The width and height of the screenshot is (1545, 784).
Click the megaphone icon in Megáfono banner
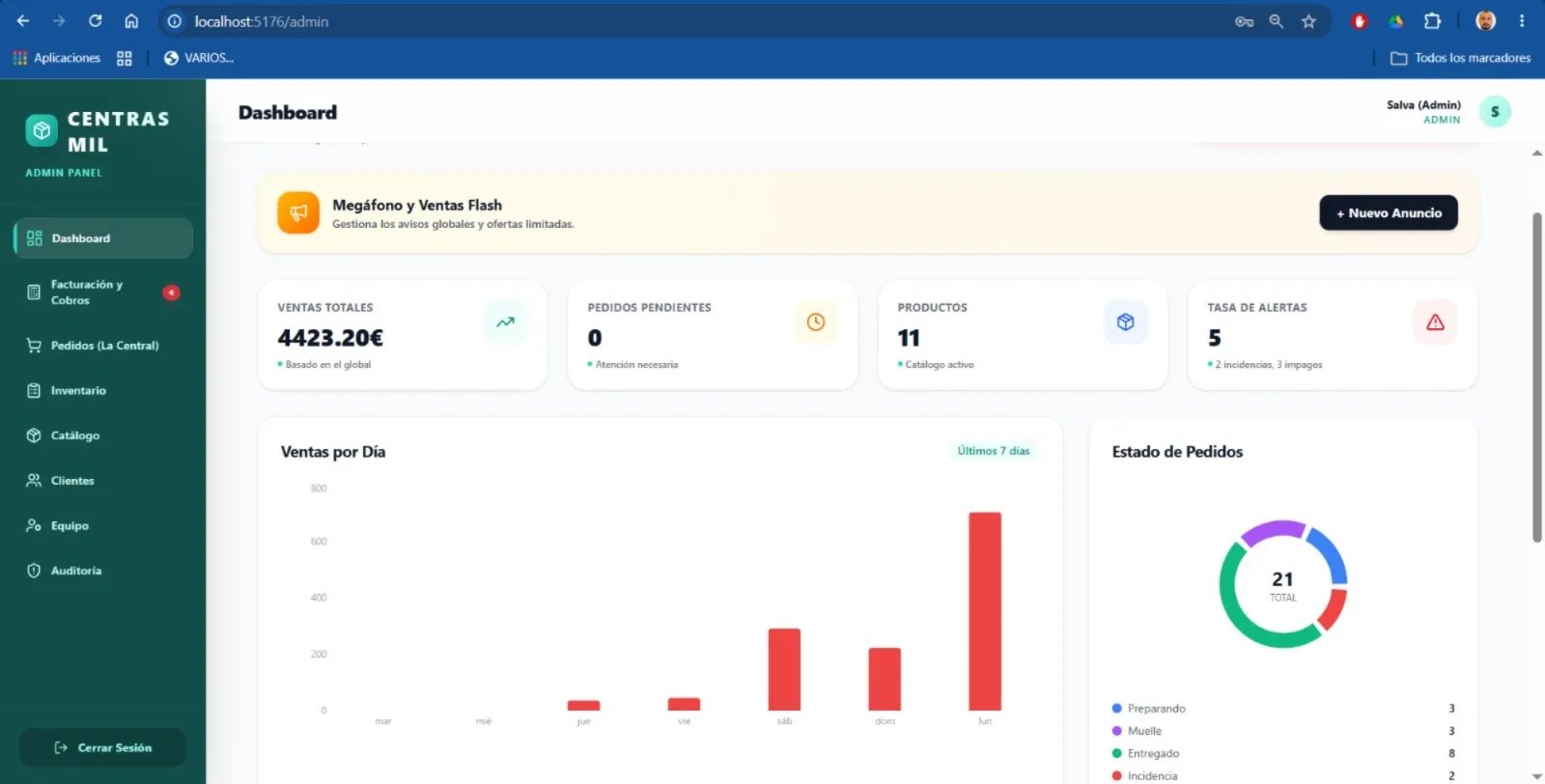coord(298,213)
